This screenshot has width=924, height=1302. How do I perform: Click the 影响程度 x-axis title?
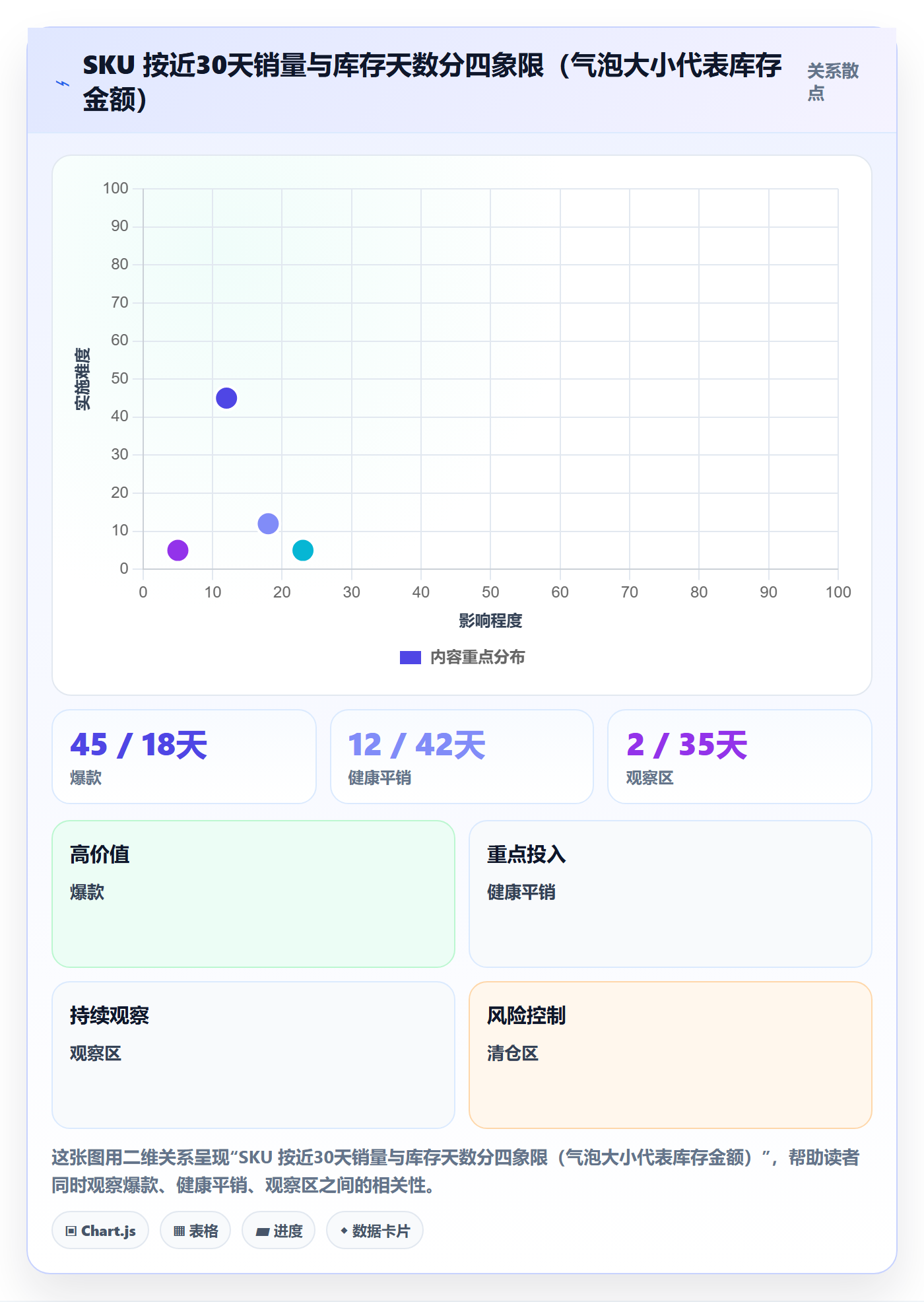click(x=490, y=621)
